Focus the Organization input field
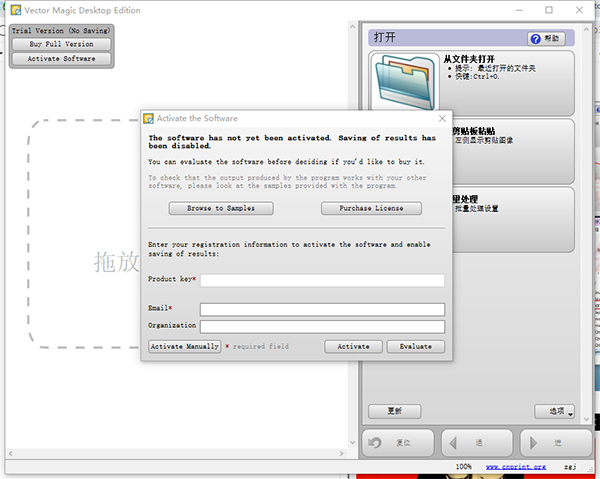600x479 pixels. point(322,326)
